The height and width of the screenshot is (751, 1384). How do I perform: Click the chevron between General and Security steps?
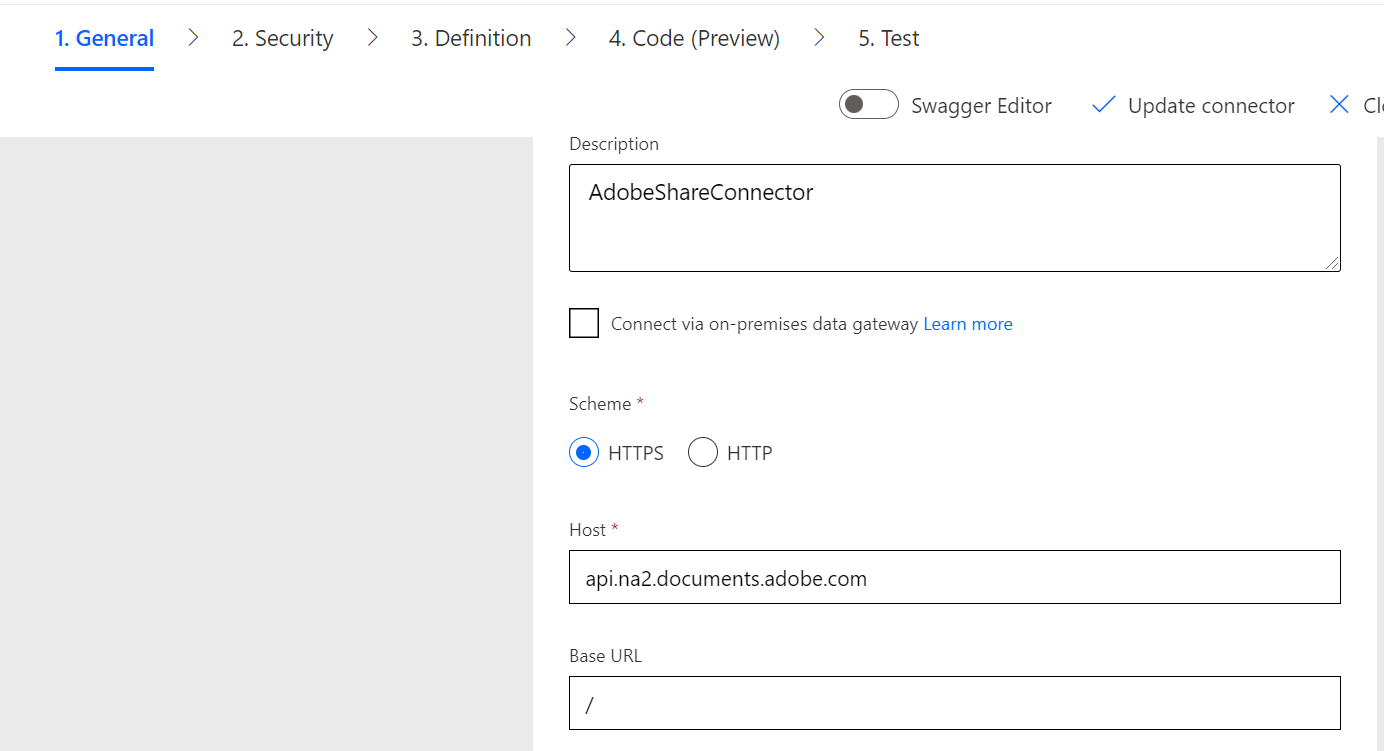tap(192, 37)
